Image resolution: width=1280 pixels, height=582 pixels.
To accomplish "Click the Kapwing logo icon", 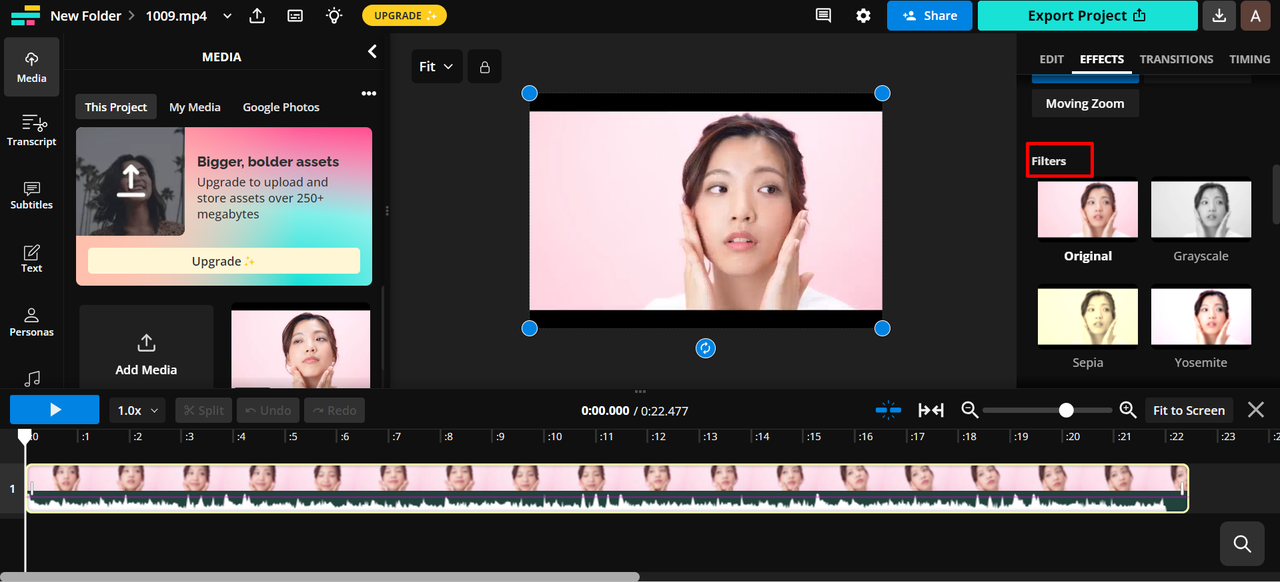I will coord(26,15).
